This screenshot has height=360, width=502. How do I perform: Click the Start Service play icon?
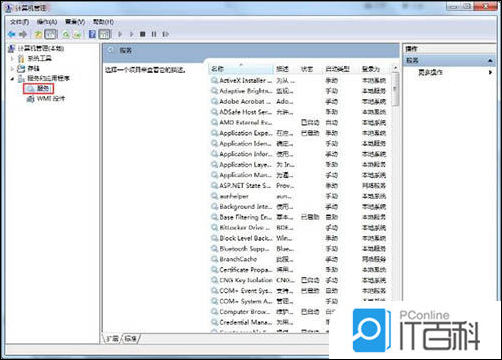pyautogui.click(x=120, y=34)
